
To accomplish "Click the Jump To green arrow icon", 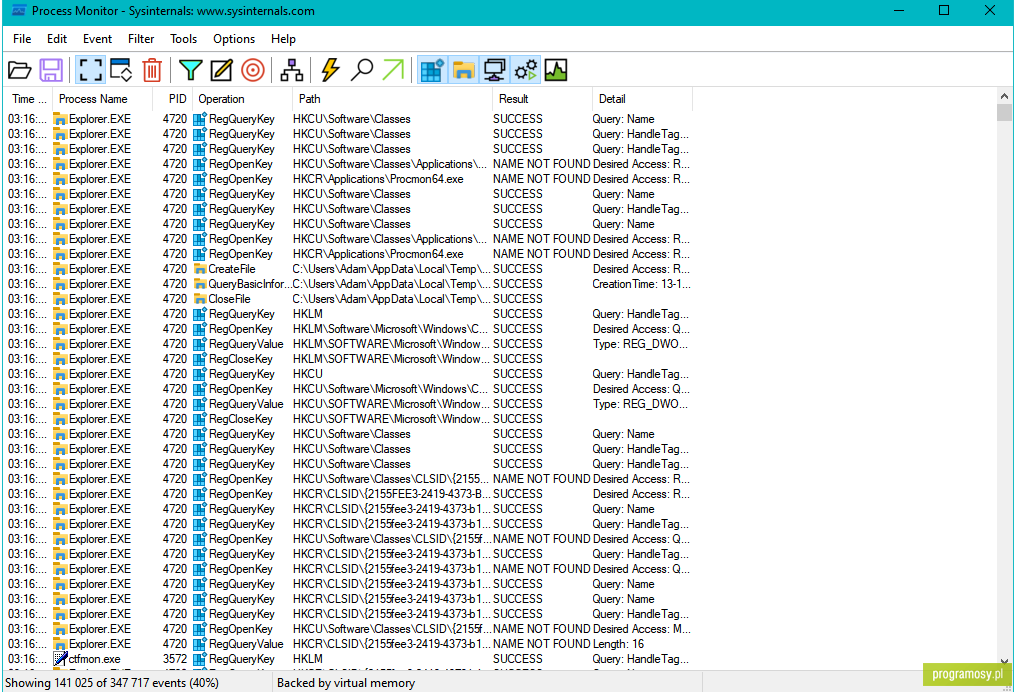I will 393,70.
